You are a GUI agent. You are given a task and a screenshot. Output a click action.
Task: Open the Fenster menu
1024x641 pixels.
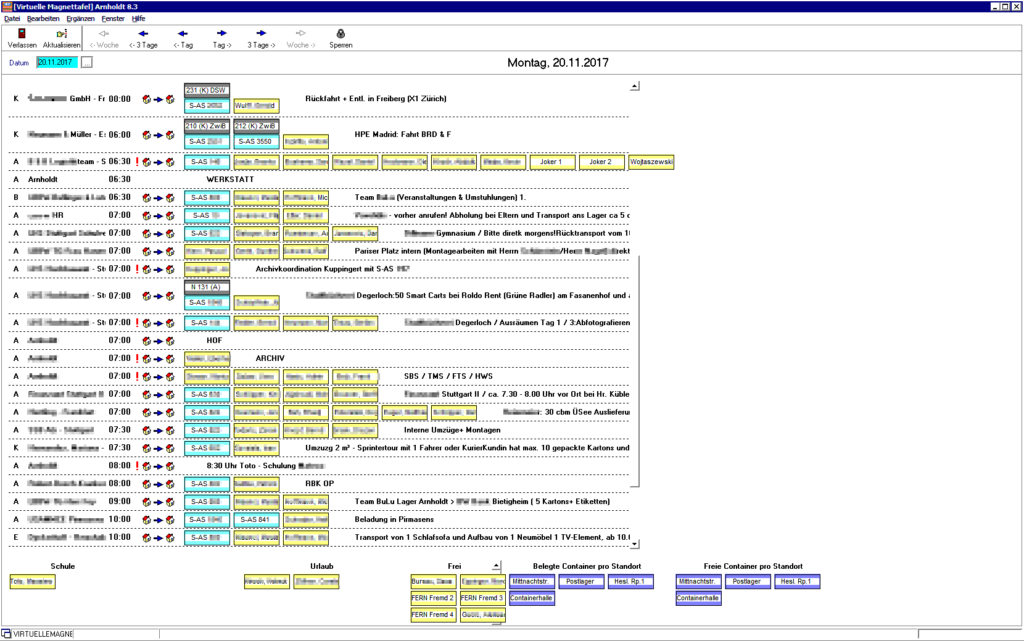(113, 19)
